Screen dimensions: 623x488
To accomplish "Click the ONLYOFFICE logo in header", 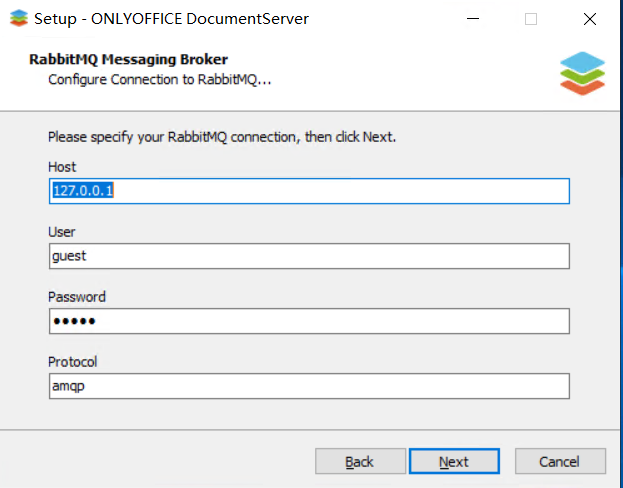I will tap(582, 74).
